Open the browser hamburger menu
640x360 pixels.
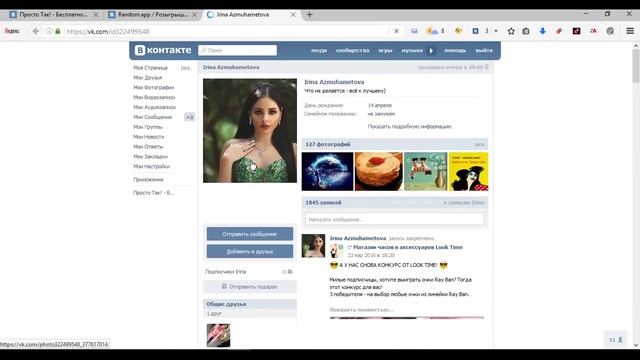point(630,31)
